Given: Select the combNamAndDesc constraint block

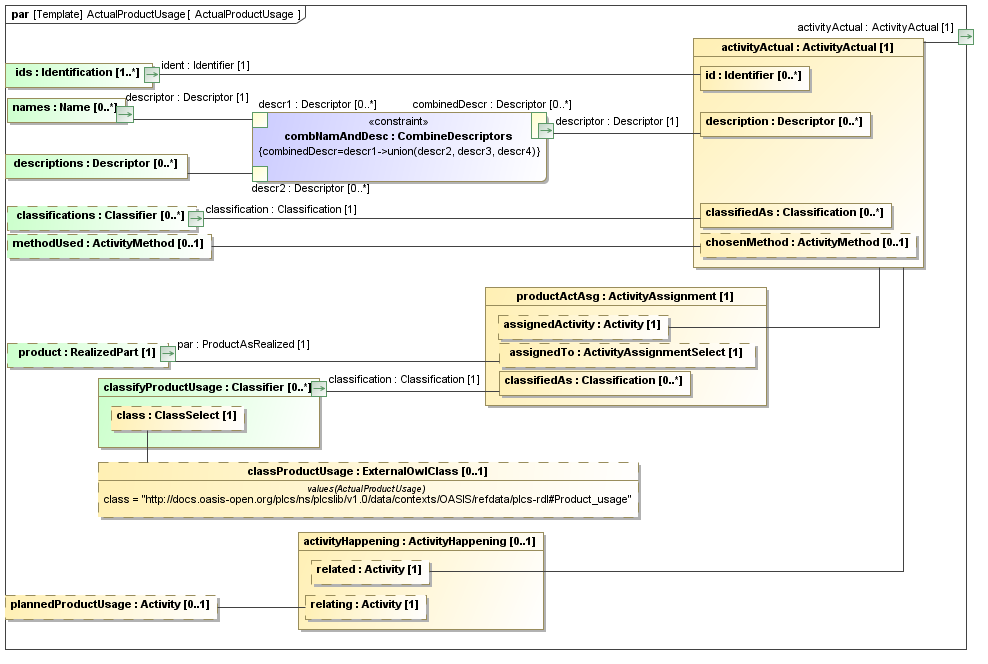Looking at the screenshot, I should 398,147.
